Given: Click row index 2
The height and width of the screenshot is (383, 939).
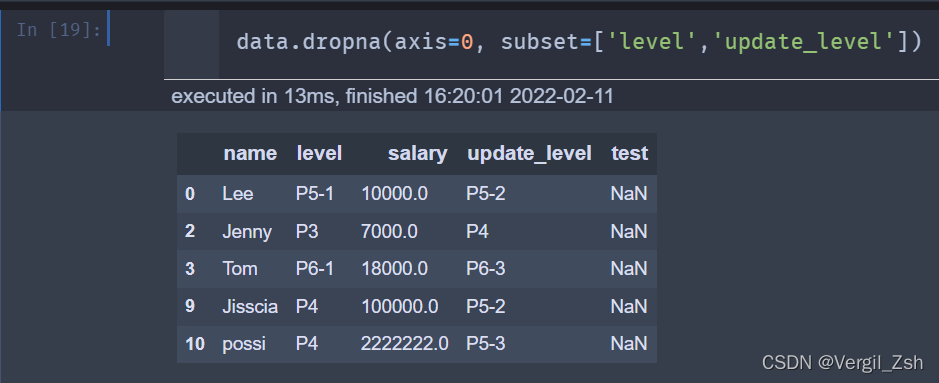Looking at the screenshot, I should (190, 232).
